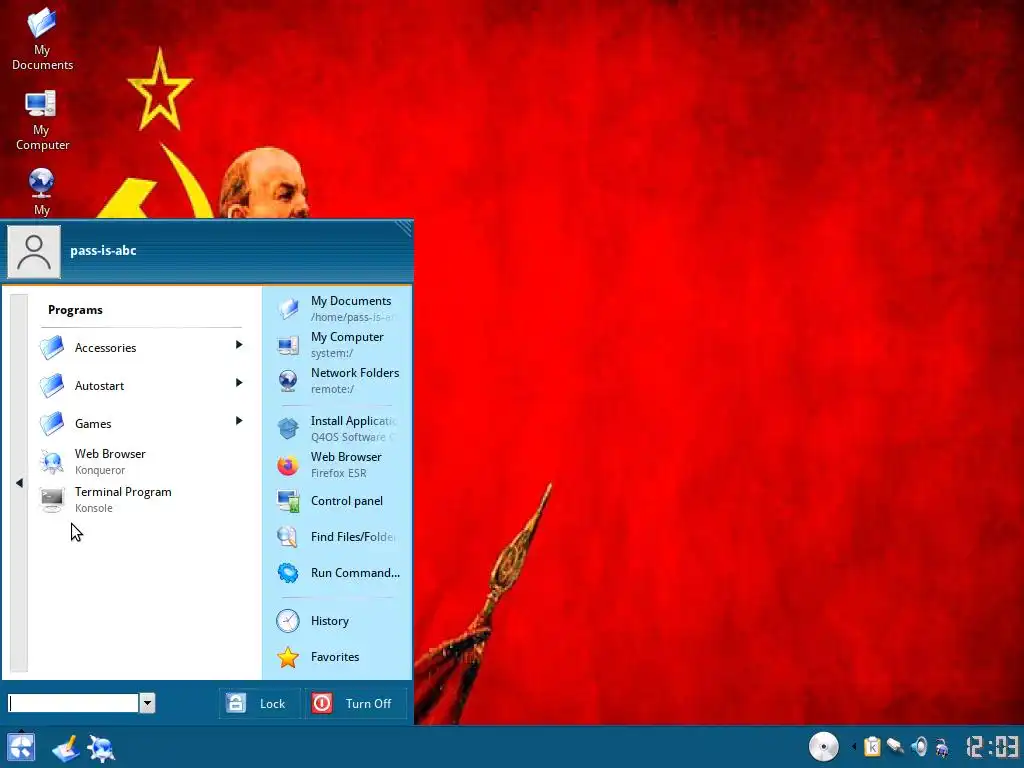
Task: Open Network Folders remote:/ entry
Action: [x=338, y=380]
